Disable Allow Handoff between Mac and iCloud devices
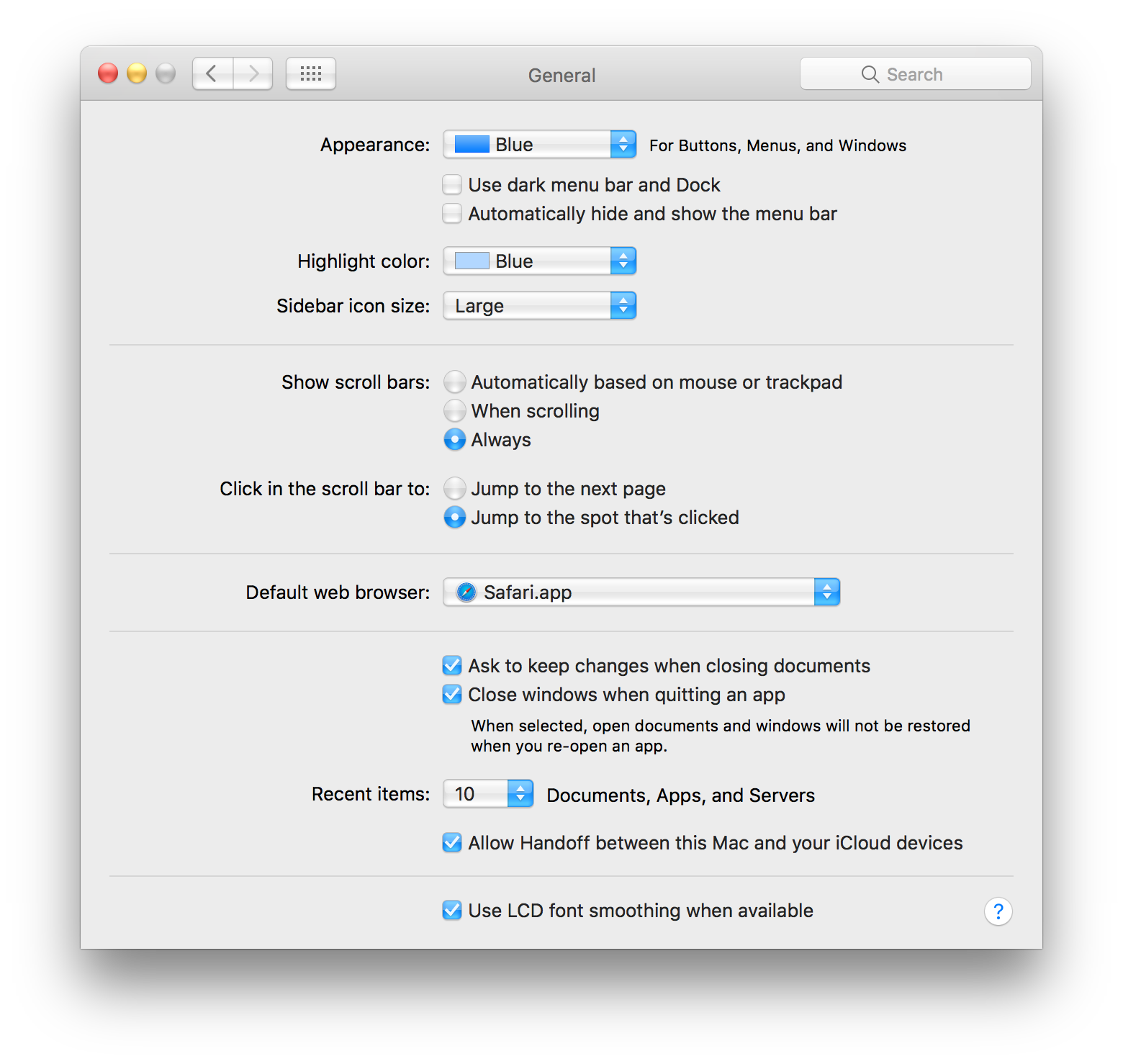1123x1064 pixels. point(452,843)
